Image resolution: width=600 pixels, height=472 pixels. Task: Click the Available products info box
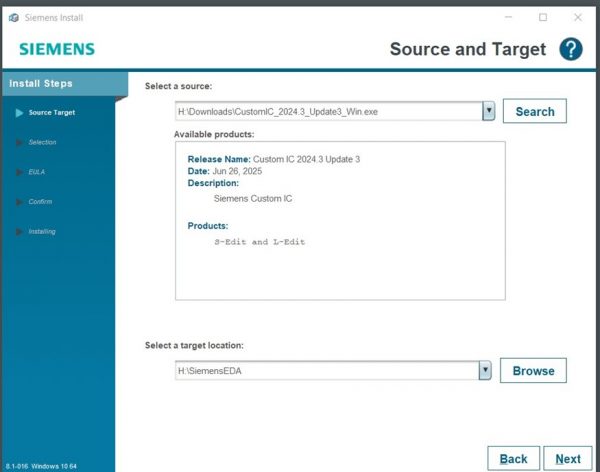(x=340, y=221)
